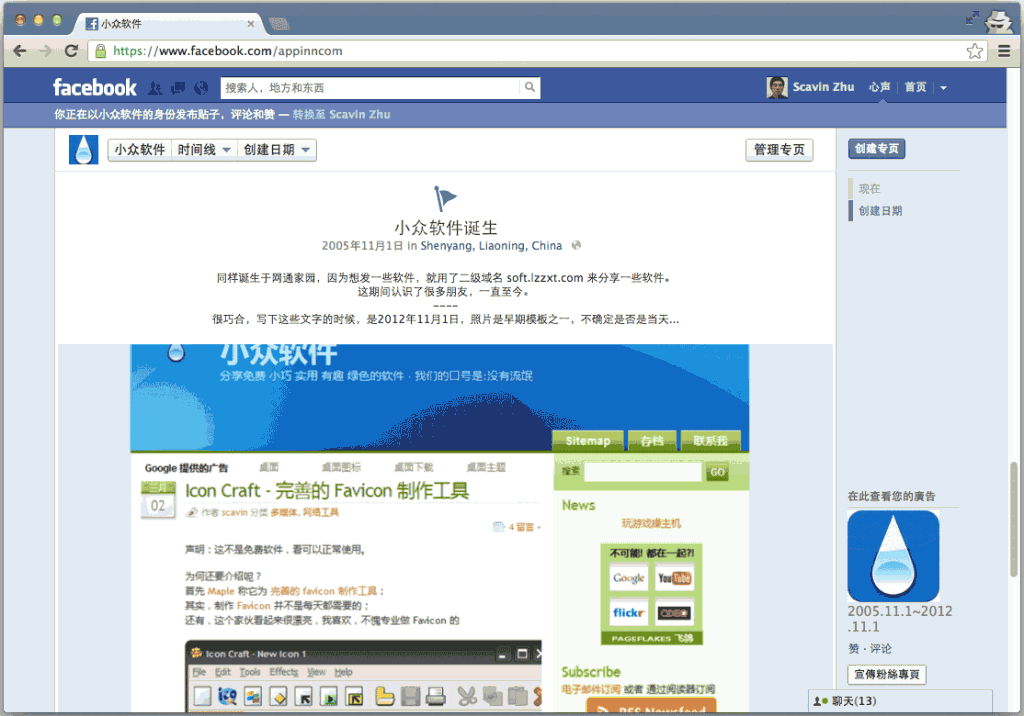
Task: Expand the 创建日期 dropdown in page header
Action: coord(276,150)
